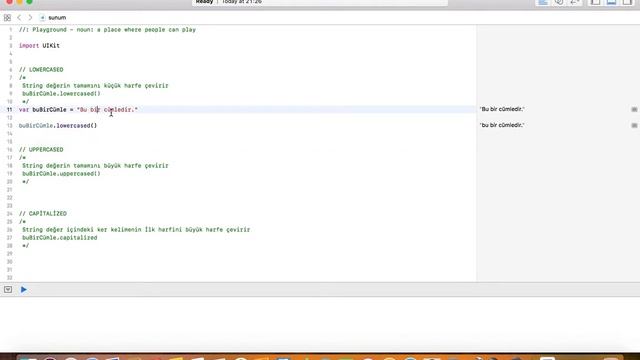Go back with the left chevron
This screenshot has height=360, width=640.
(19, 18)
